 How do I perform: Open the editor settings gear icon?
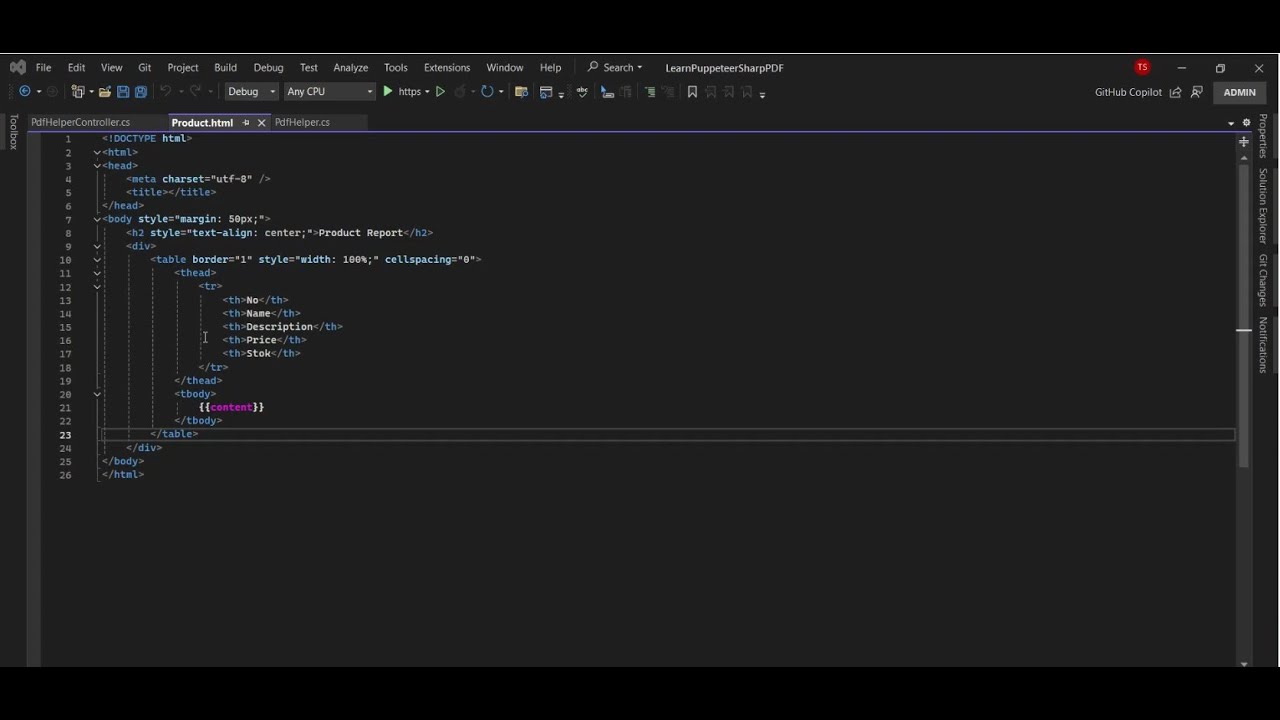1246,122
